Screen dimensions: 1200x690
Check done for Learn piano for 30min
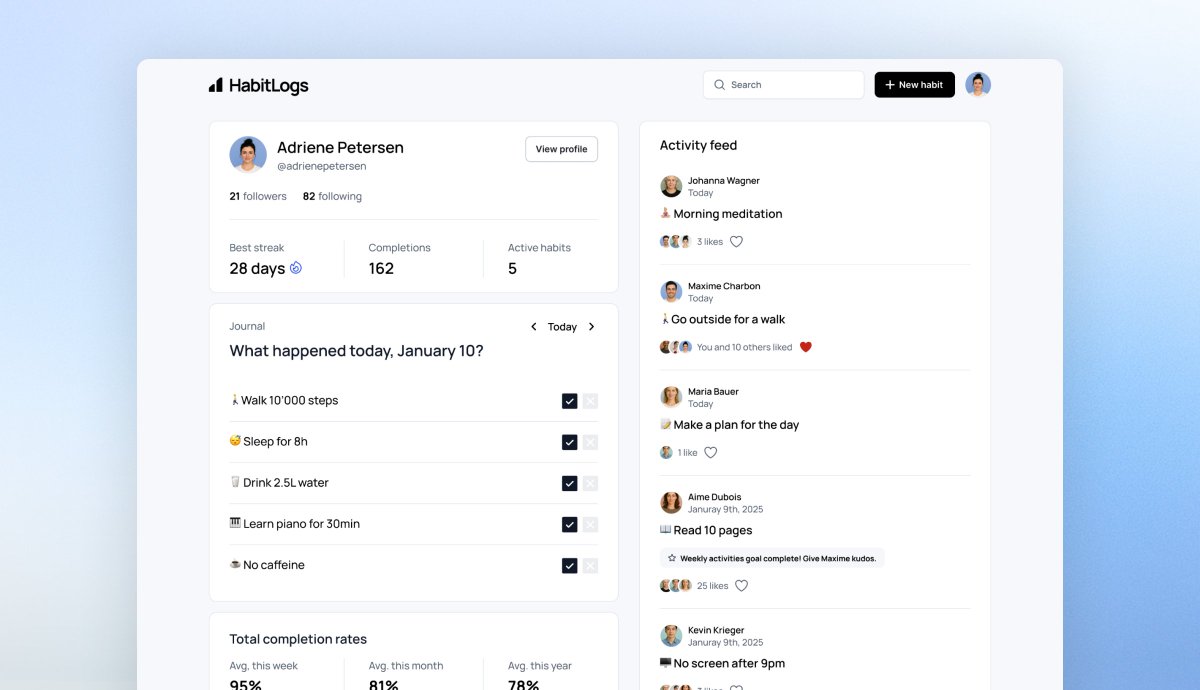point(569,524)
